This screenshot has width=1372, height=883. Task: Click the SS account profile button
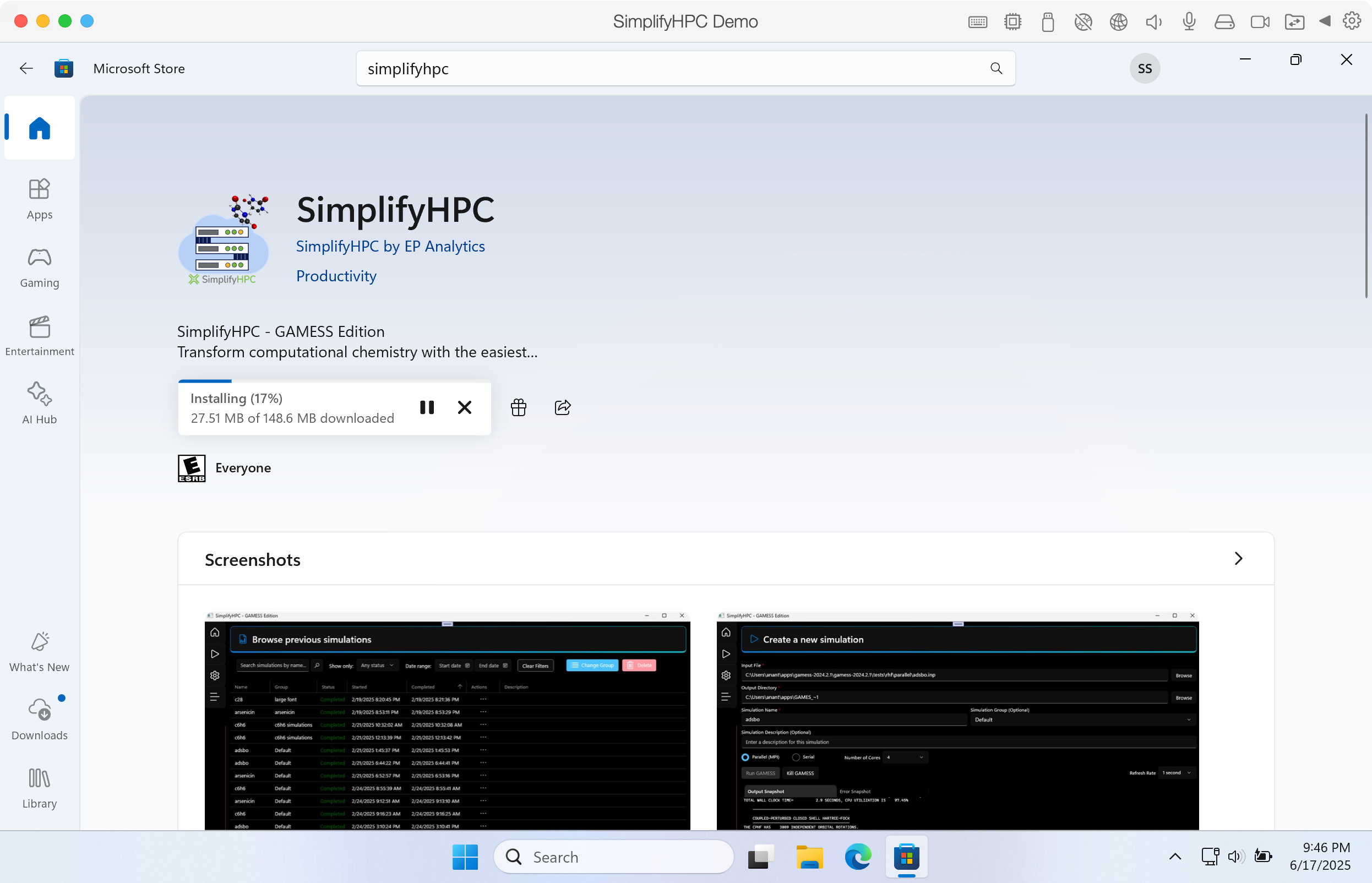coord(1145,68)
